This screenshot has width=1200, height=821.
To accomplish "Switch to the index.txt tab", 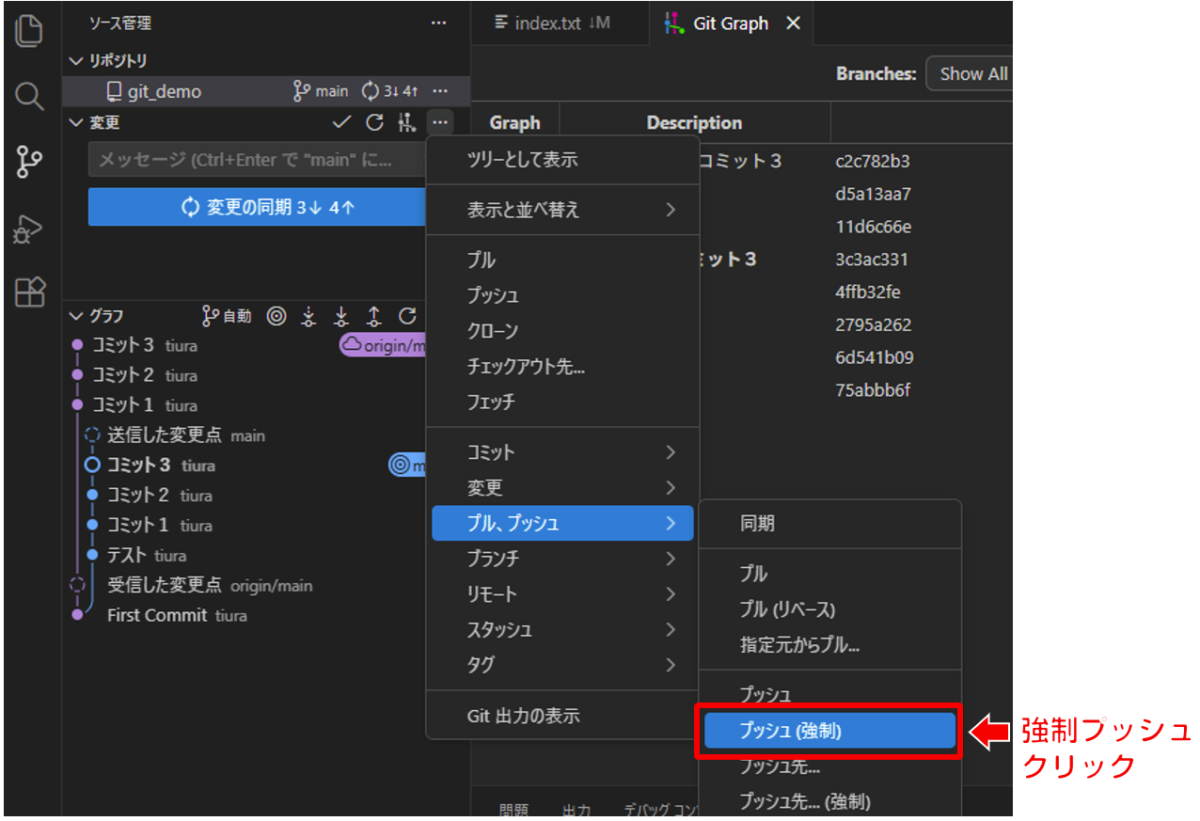I will pos(552,23).
